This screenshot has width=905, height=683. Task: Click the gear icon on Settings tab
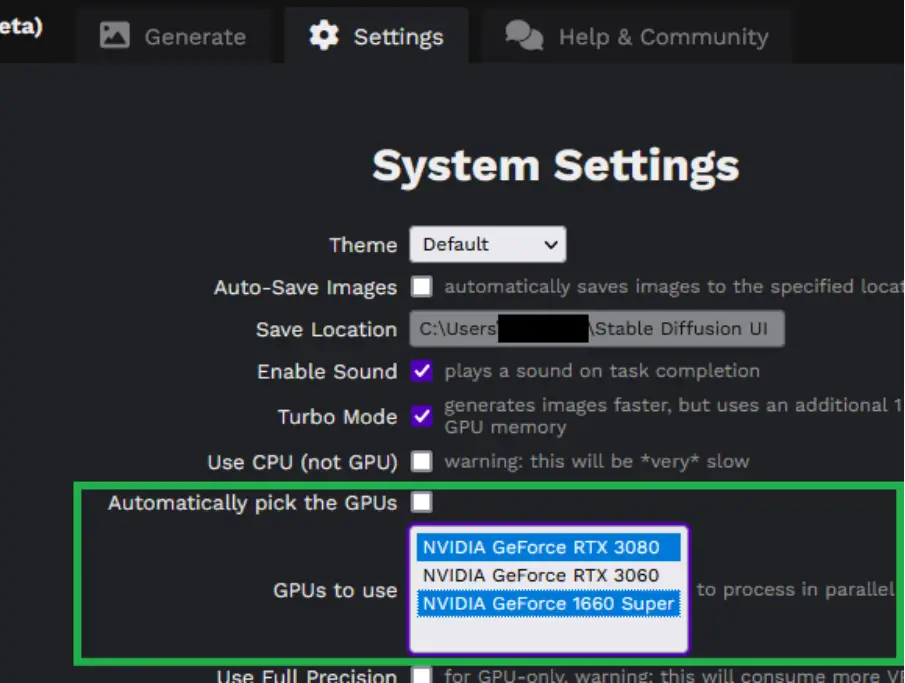324,36
